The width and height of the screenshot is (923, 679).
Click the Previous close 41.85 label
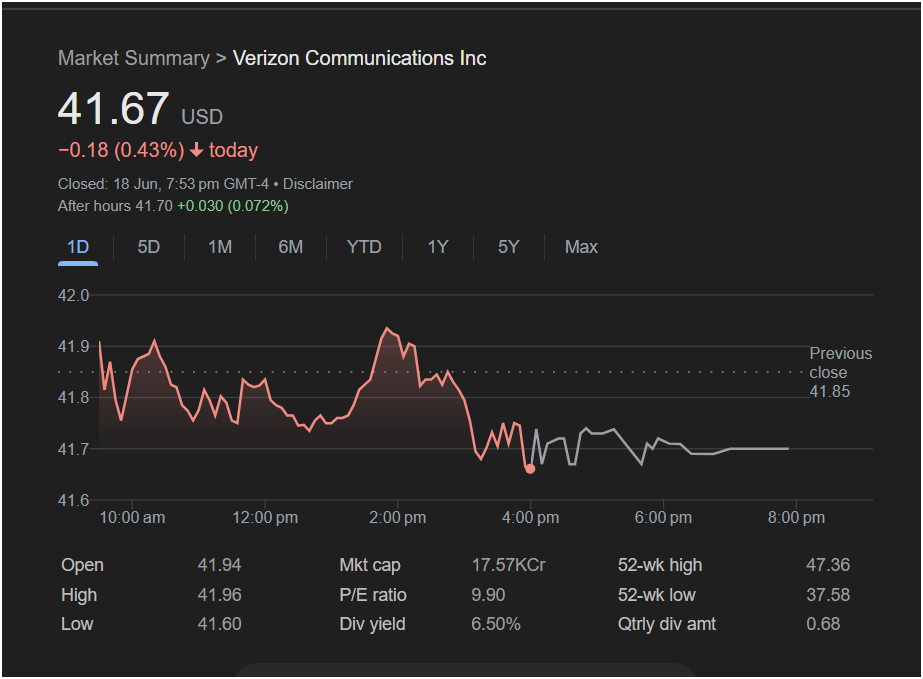coord(840,372)
